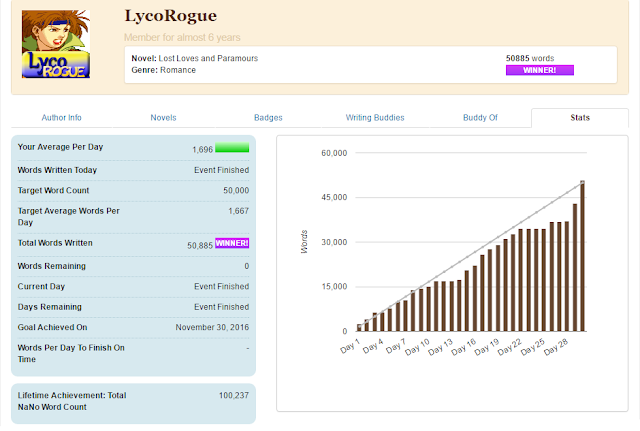Click the '15,000' y-axis label

click(x=334, y=287)
